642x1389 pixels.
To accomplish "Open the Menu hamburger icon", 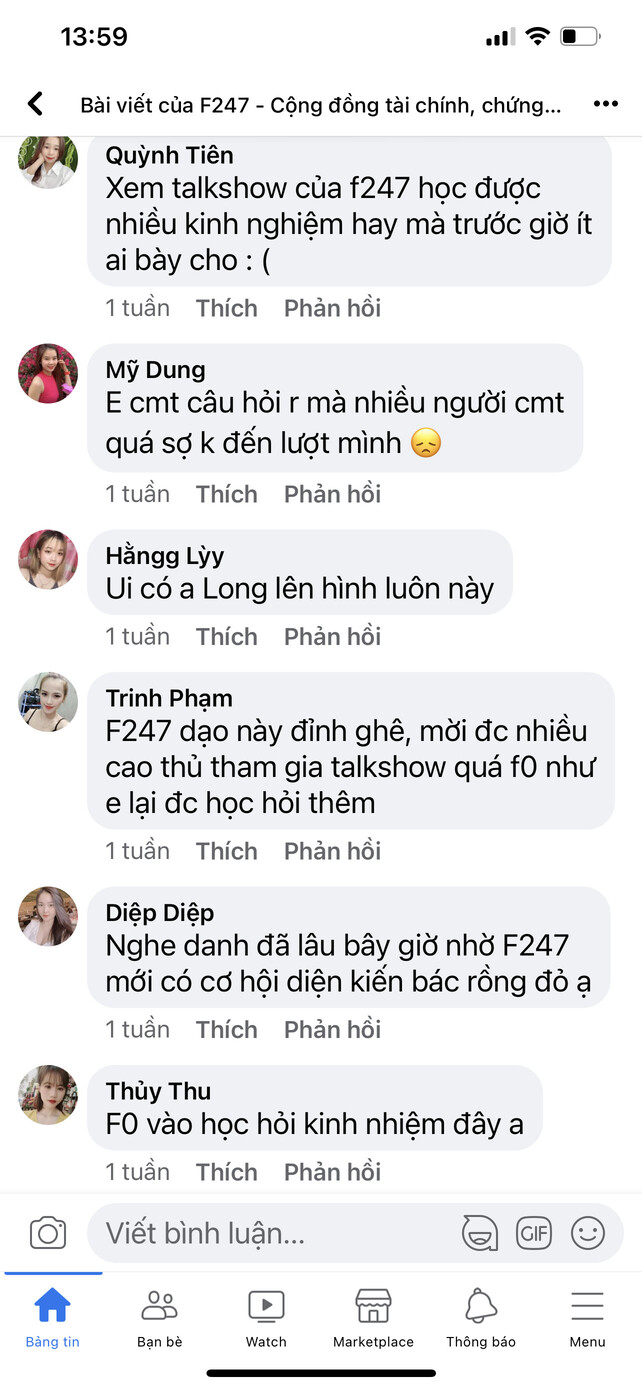I will point(587,1318).
